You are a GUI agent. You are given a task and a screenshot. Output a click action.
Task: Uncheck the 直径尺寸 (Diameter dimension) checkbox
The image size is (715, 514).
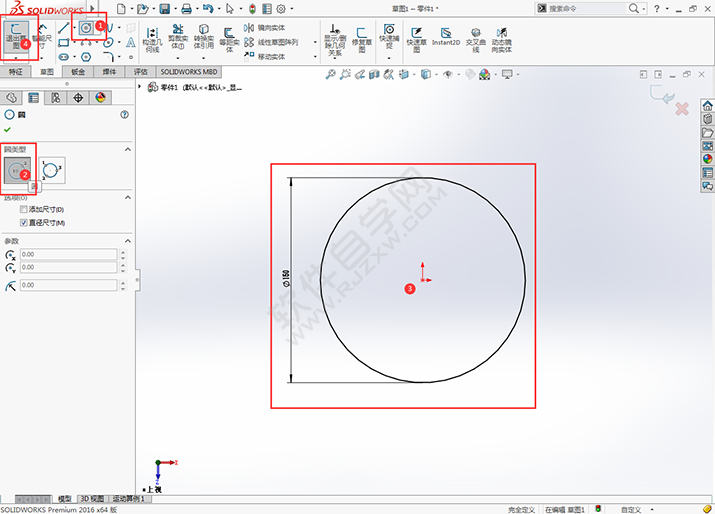(x=24, y=222)
